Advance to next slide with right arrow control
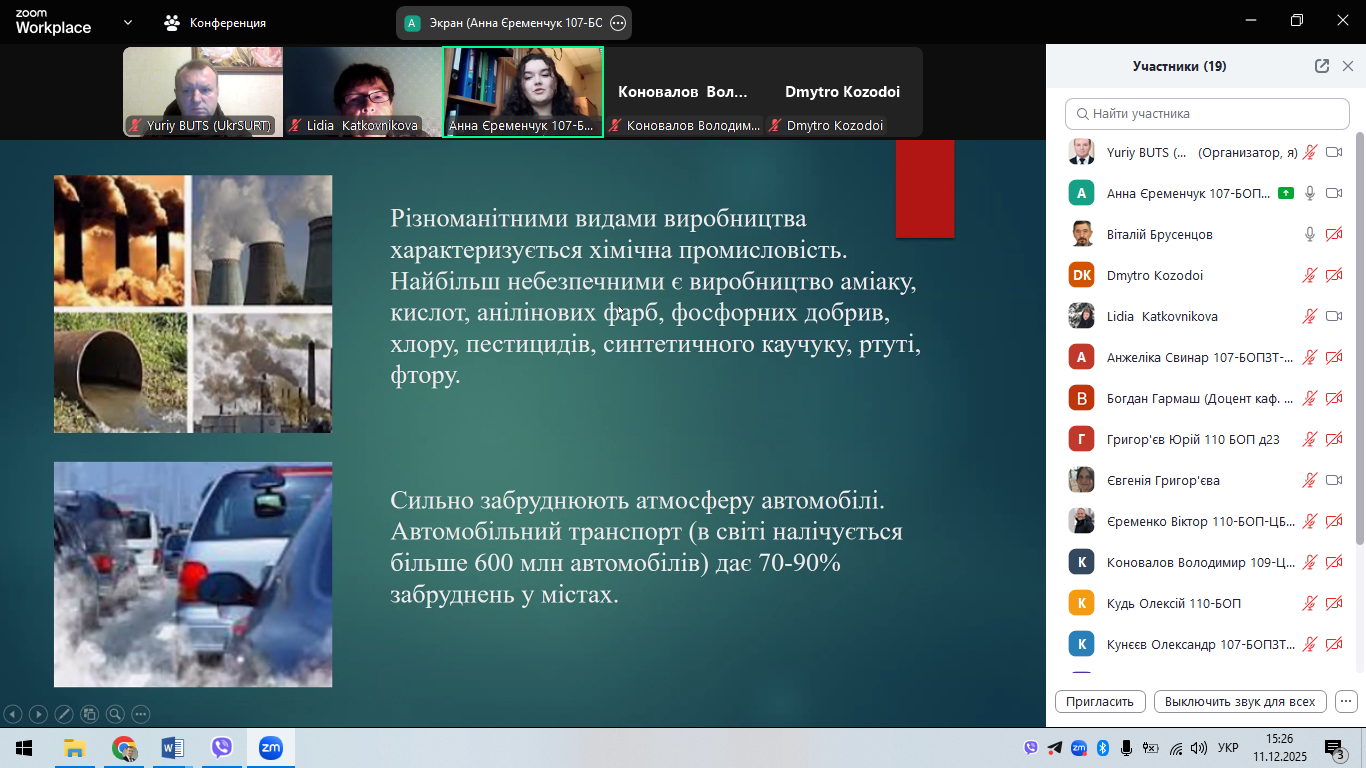This screenshot has width=1366, height=768. pyautogui.click(x=38, y=714)
